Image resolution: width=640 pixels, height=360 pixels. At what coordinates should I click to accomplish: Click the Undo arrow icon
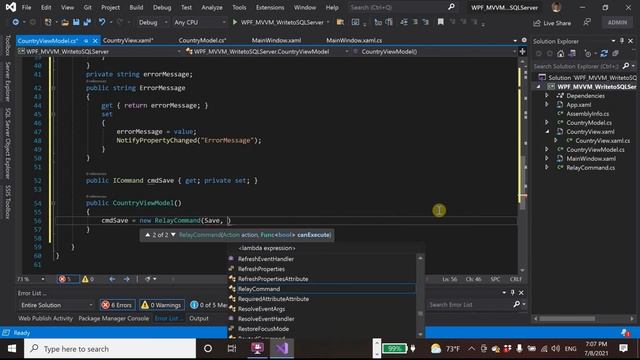click(x=102, y=22)
